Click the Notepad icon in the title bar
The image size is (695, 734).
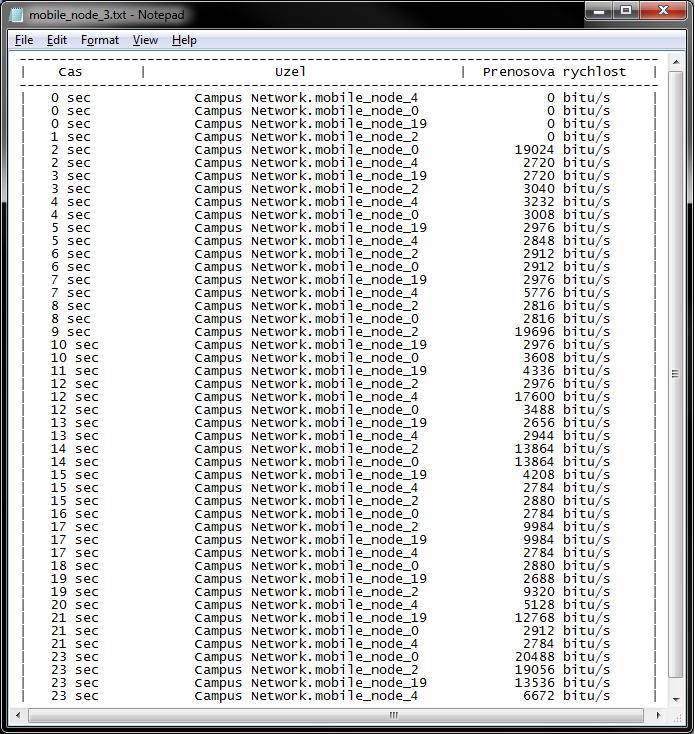pos(17,15)
